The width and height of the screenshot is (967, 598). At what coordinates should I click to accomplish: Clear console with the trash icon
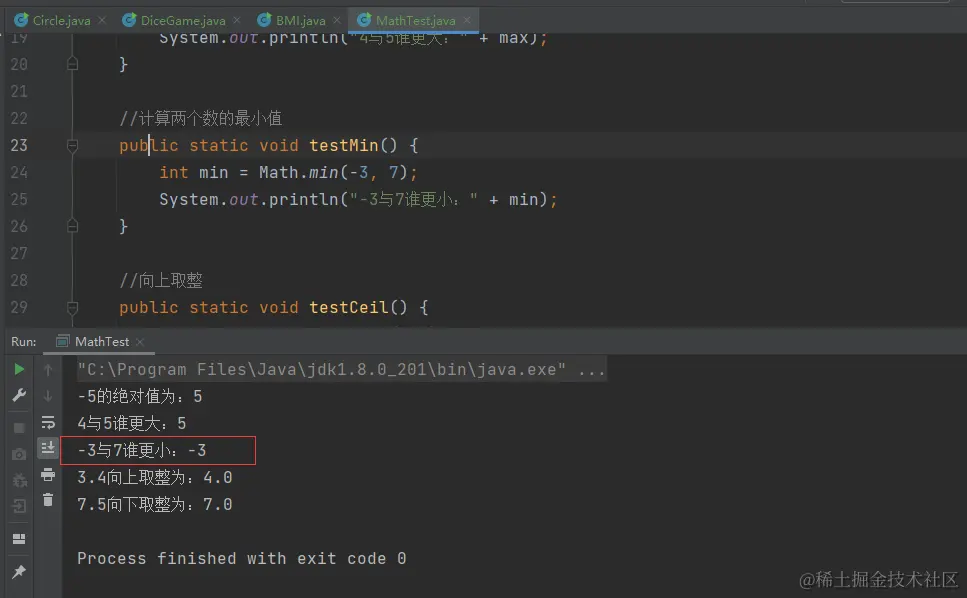point(48,500)
